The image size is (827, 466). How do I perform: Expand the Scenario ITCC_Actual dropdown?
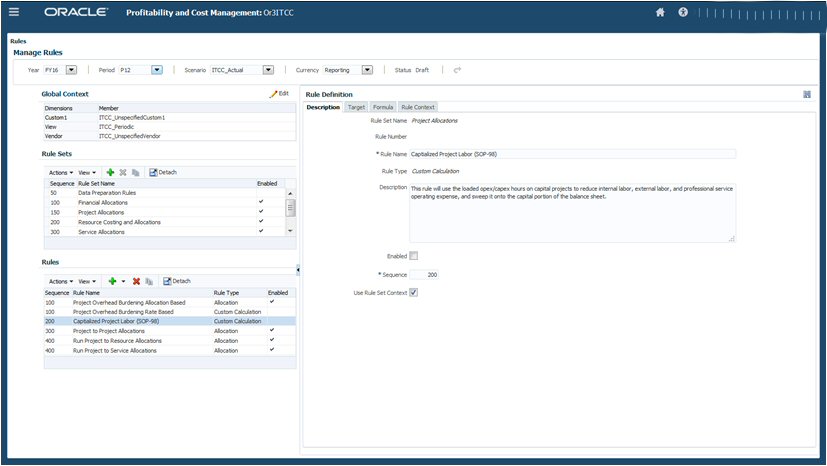pos(267,70)
